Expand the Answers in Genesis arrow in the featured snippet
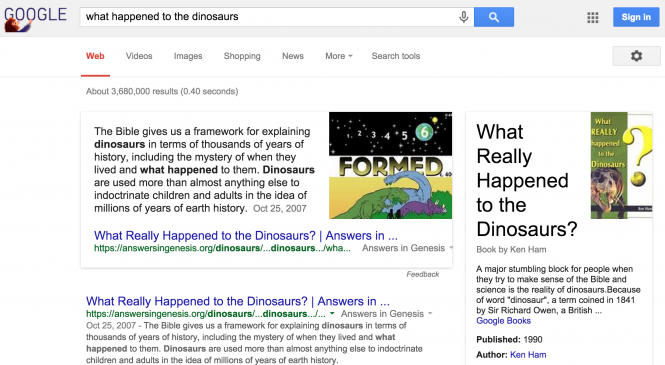The width and height of the screenshot is (665, 365). (x=451, y=248)
